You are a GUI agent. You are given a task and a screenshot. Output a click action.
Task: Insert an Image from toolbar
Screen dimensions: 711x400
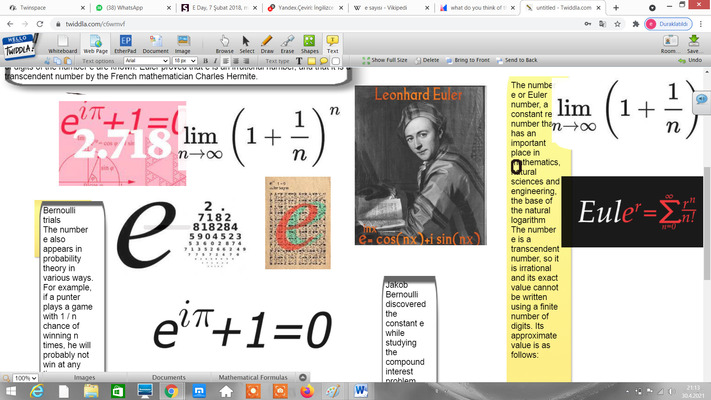pos(183,44)
